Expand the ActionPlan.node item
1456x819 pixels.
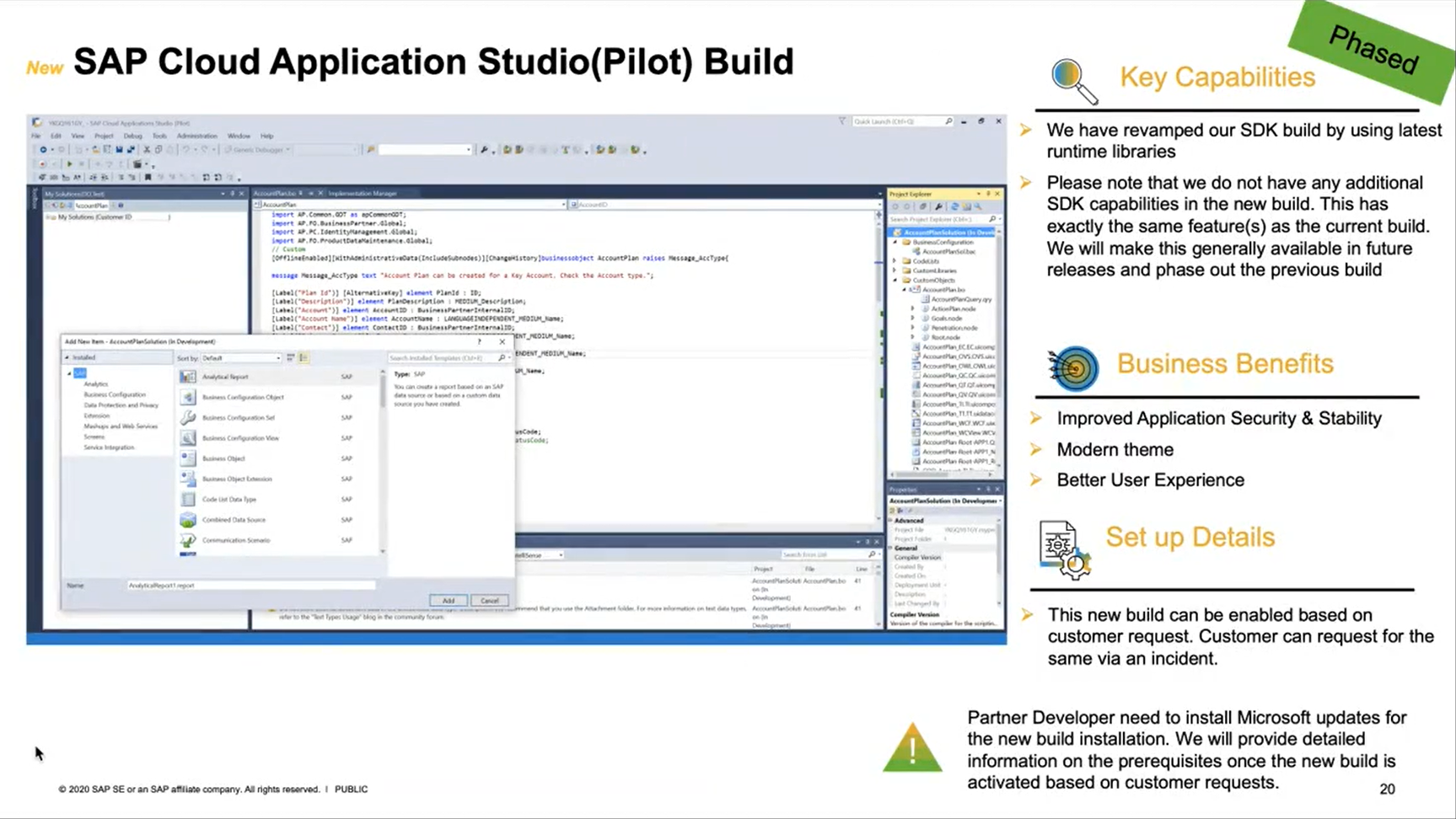coord(913,309)
